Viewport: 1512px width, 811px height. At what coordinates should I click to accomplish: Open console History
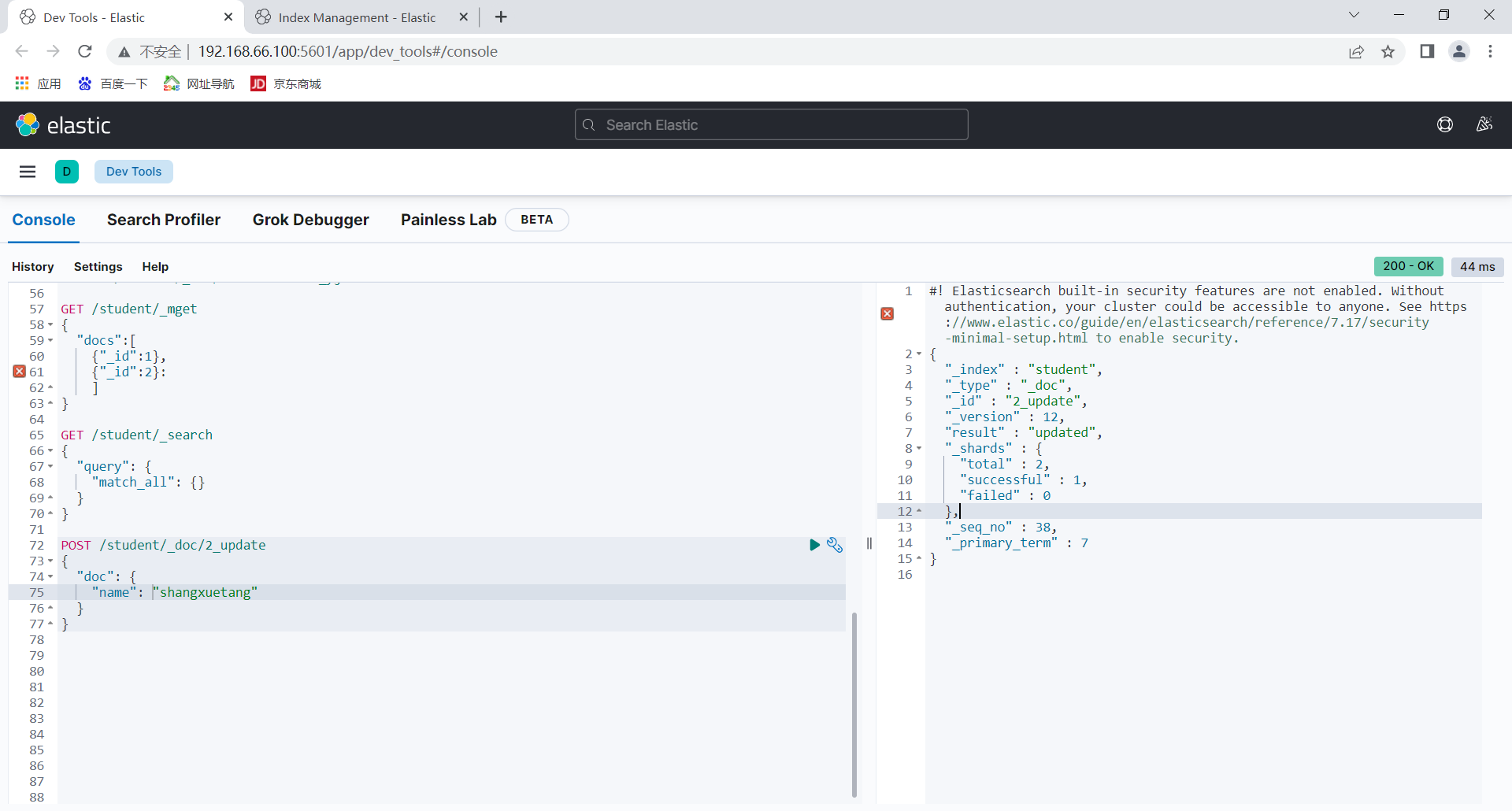[33, 267]
